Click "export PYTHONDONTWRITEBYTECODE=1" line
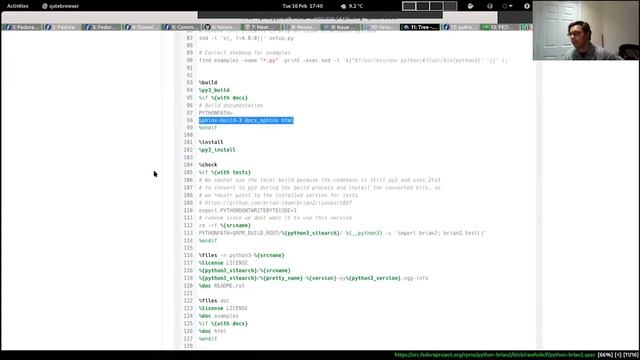The height and width of the screenshot is (360, 640). [248, 211]
